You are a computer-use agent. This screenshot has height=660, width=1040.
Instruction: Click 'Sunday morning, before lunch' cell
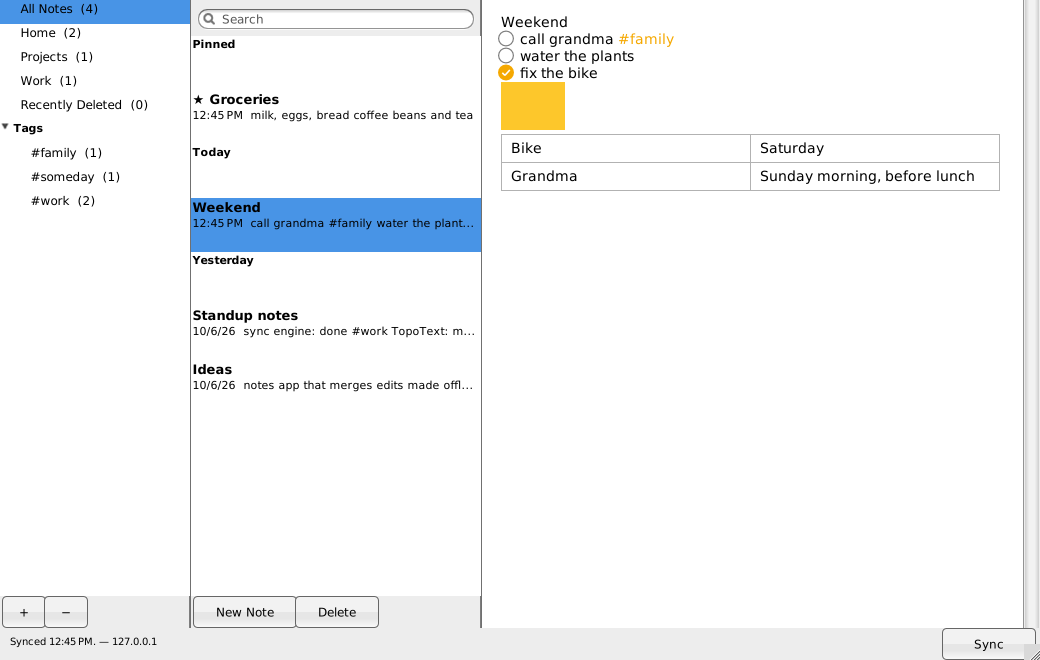(875, 176)
